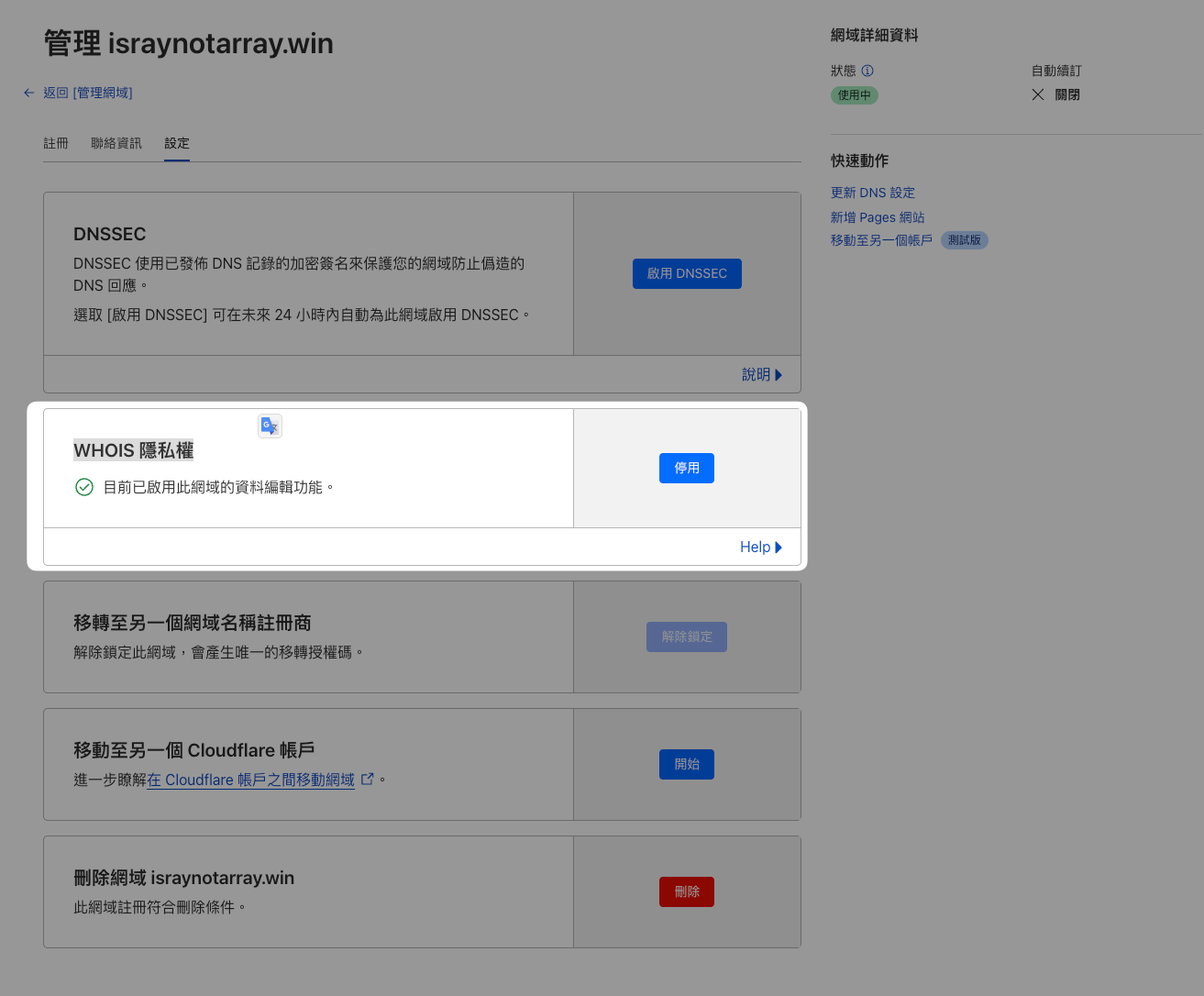Click the red 刪除 button
This screenshot has width=1204, height=996.
point(686,891)
